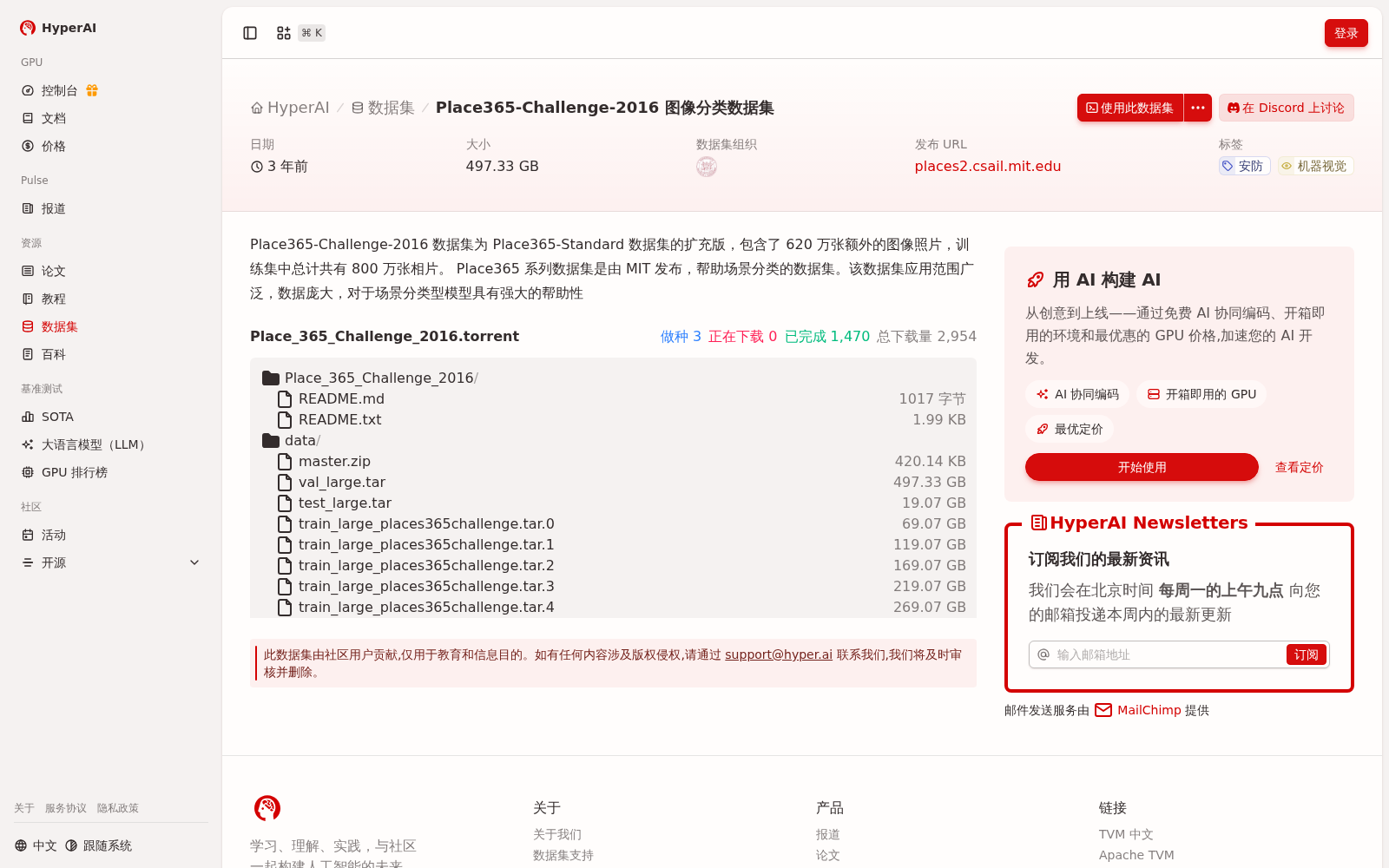Viewport: 1389px width, 868px height.
Task: Open GPU 排行榜 in sidebar
Action: point(74,472)
